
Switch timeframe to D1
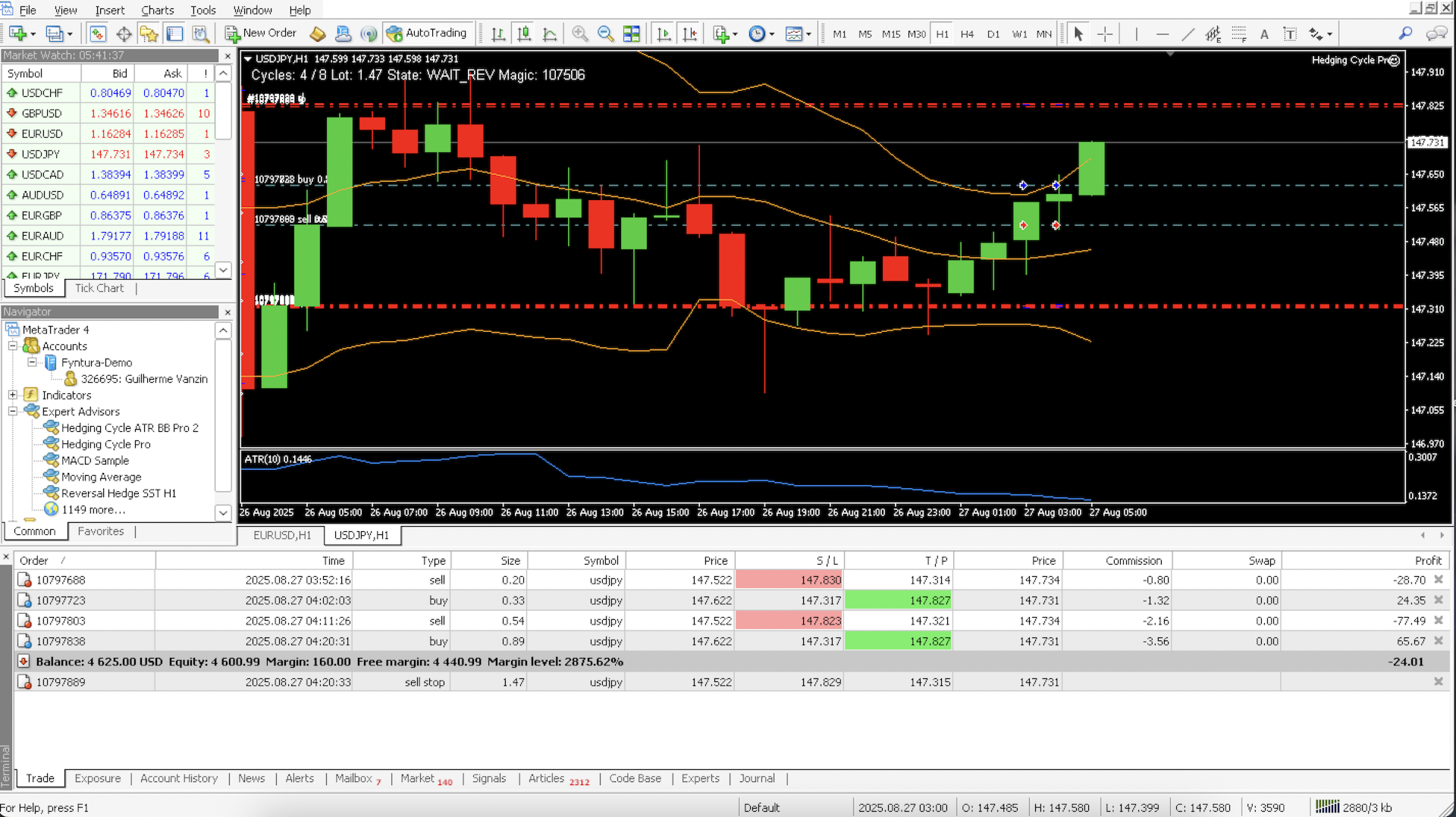coord(993,34)
